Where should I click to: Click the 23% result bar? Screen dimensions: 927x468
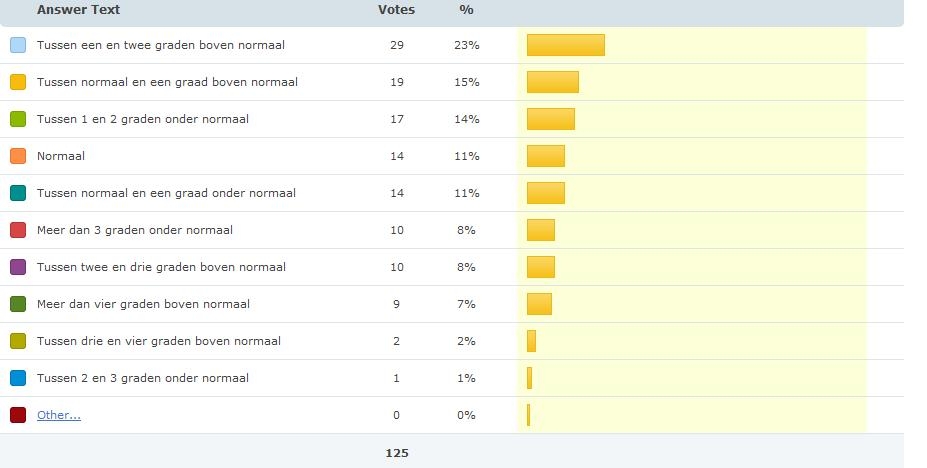click(x=566, y=45)
